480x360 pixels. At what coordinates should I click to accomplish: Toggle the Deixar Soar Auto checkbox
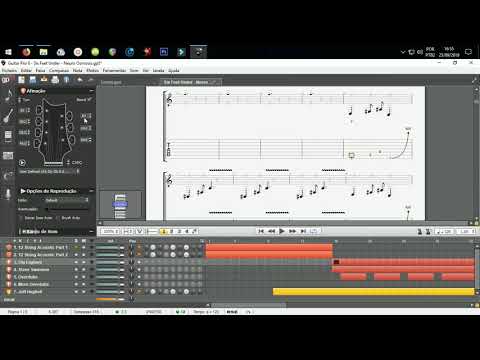point(21,218)
